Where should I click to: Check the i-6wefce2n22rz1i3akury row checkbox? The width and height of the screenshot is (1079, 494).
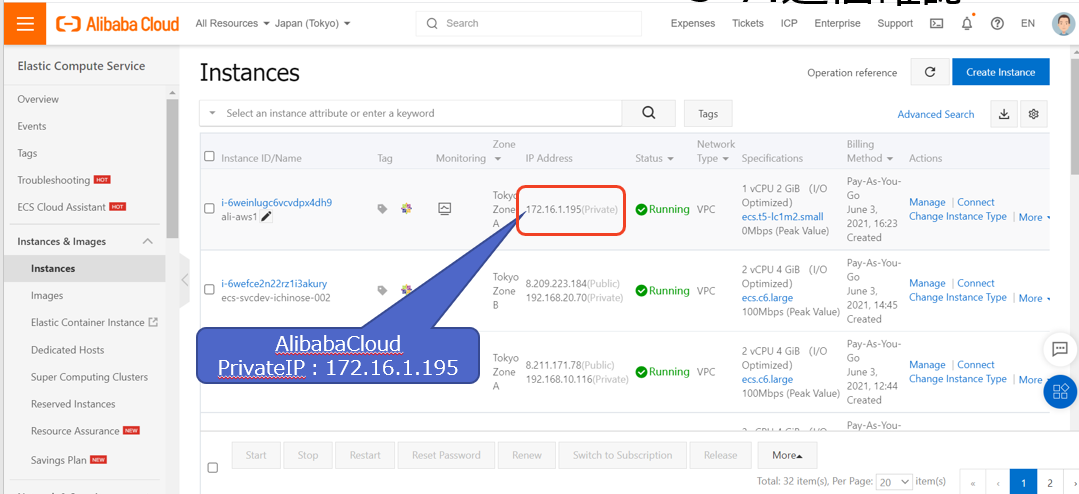tap(209, 290)
